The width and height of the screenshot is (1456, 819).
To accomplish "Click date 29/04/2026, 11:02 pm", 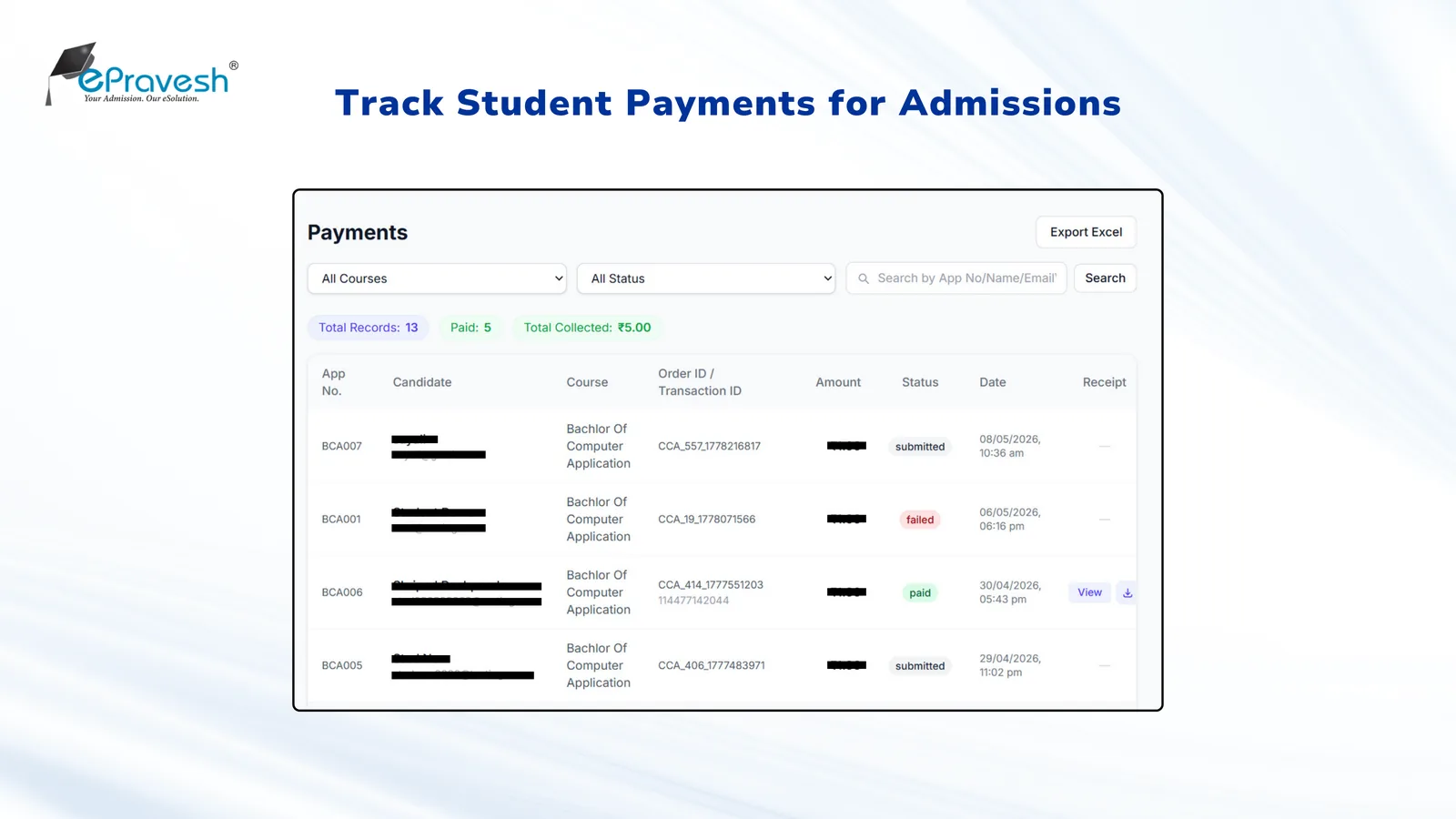I will [1010, 665].
